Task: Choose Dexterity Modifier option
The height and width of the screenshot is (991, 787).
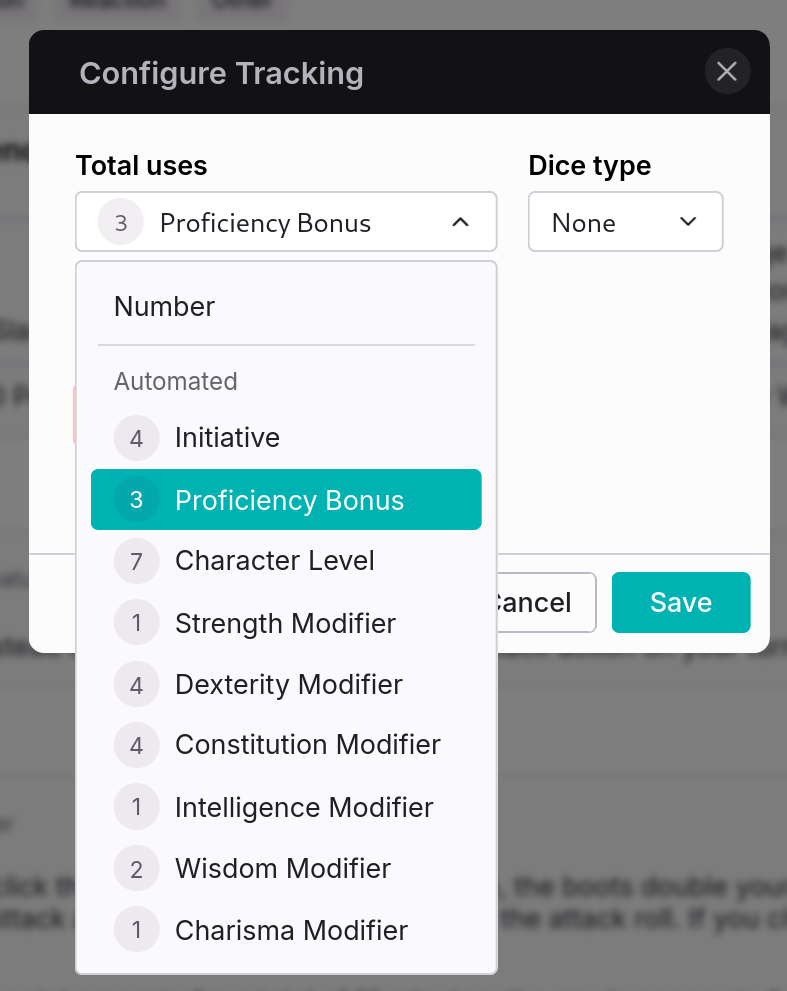Action: click(x=288, y=685)
